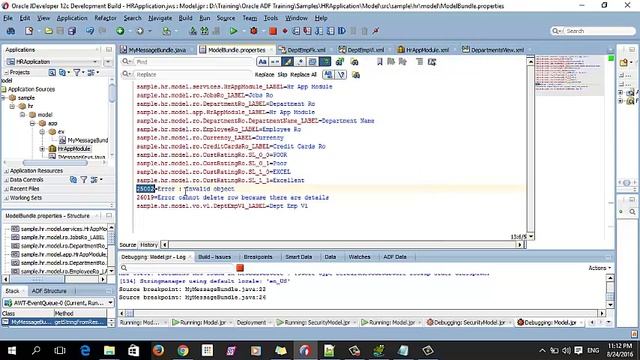Click the Undo toolbar icon
The width and height of the screenshot is (640, 360).
(90, 31)
